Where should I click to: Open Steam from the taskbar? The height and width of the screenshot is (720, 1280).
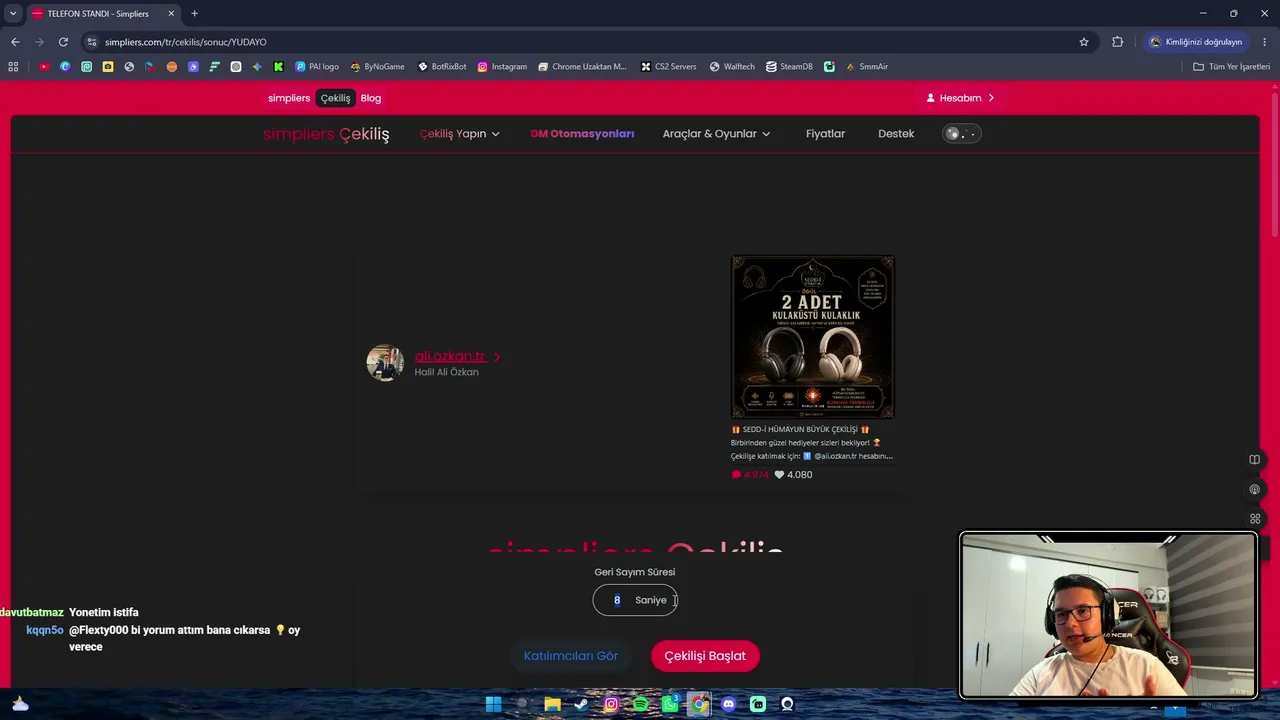pyautogui.click(x=581, y=704)
